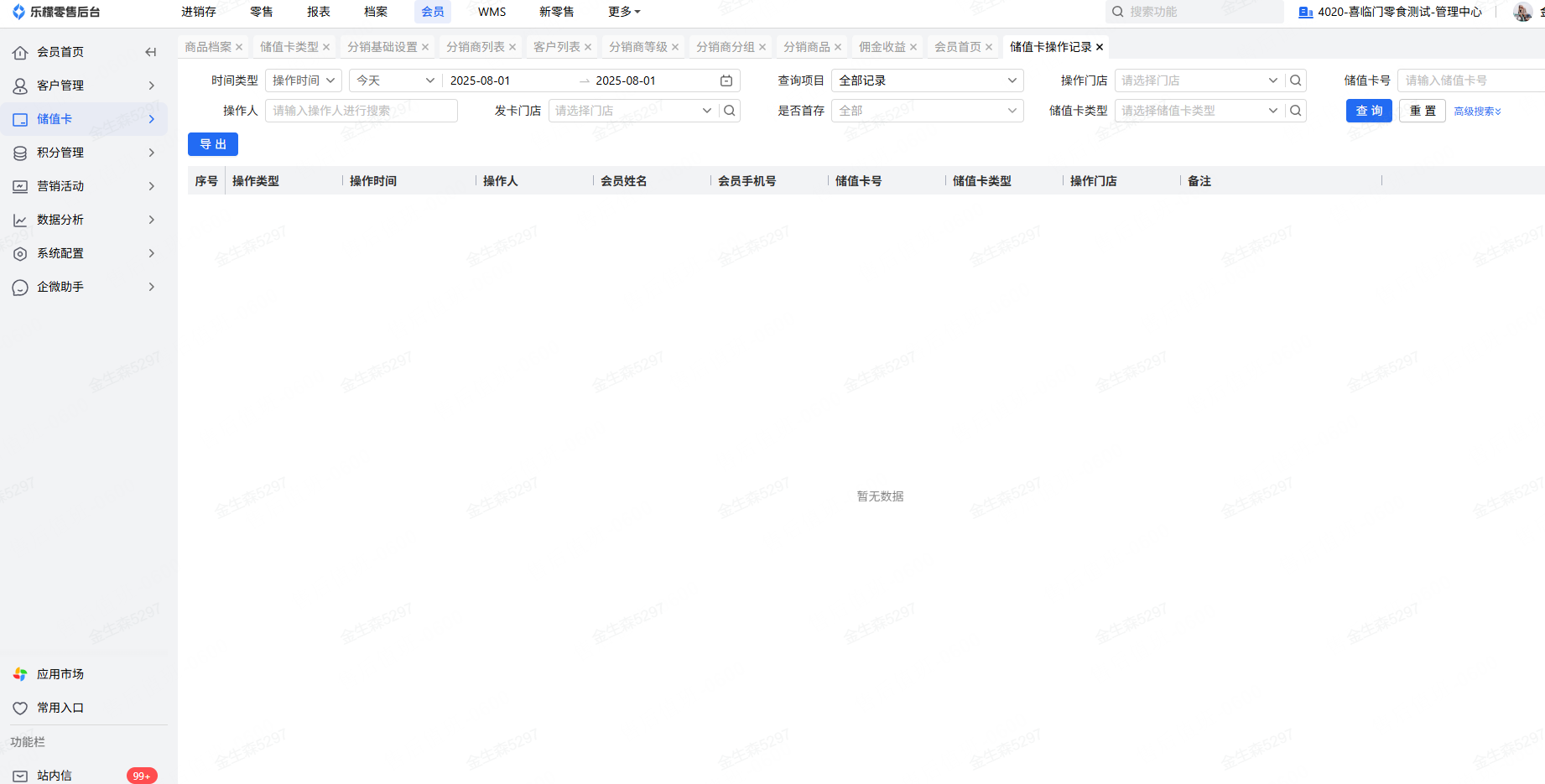
Task: Click the 常用入口 heart icon
Action: pos(20,708)
